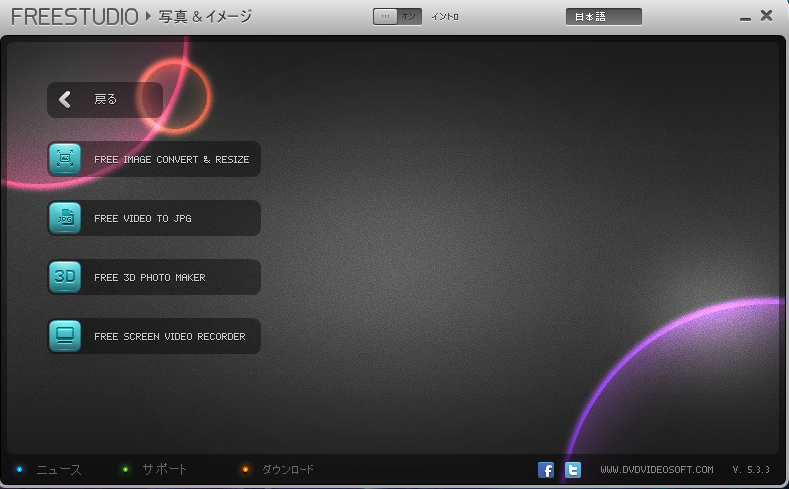The image size is (789, 489).
Task: Launch FREE VIDEO TO JPG
Action: coord(154,218)
